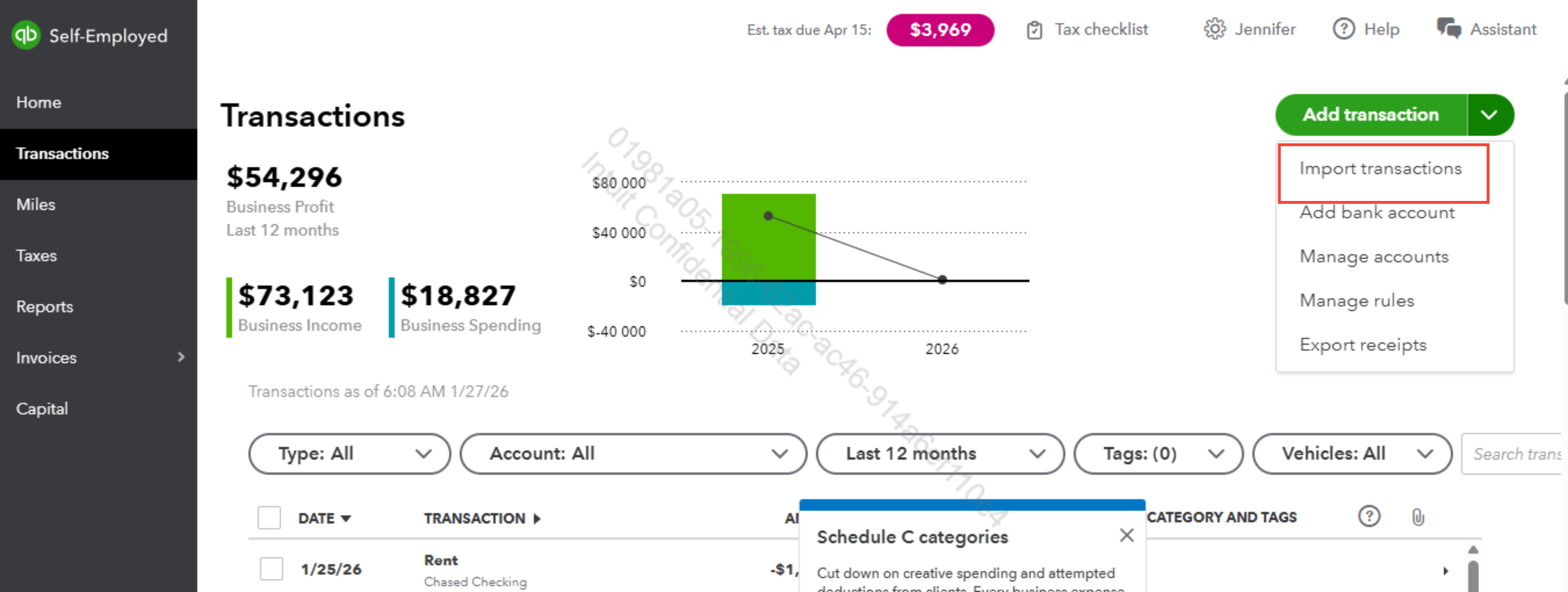This screenshot has width=1568, height=592.
Task: Expand the Type: All filter dropdown
Action: pyautogui.click(x=350, y=454)
